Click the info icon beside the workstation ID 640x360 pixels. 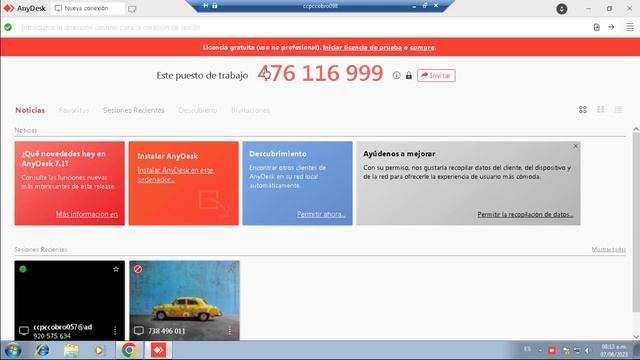(396, 76)
